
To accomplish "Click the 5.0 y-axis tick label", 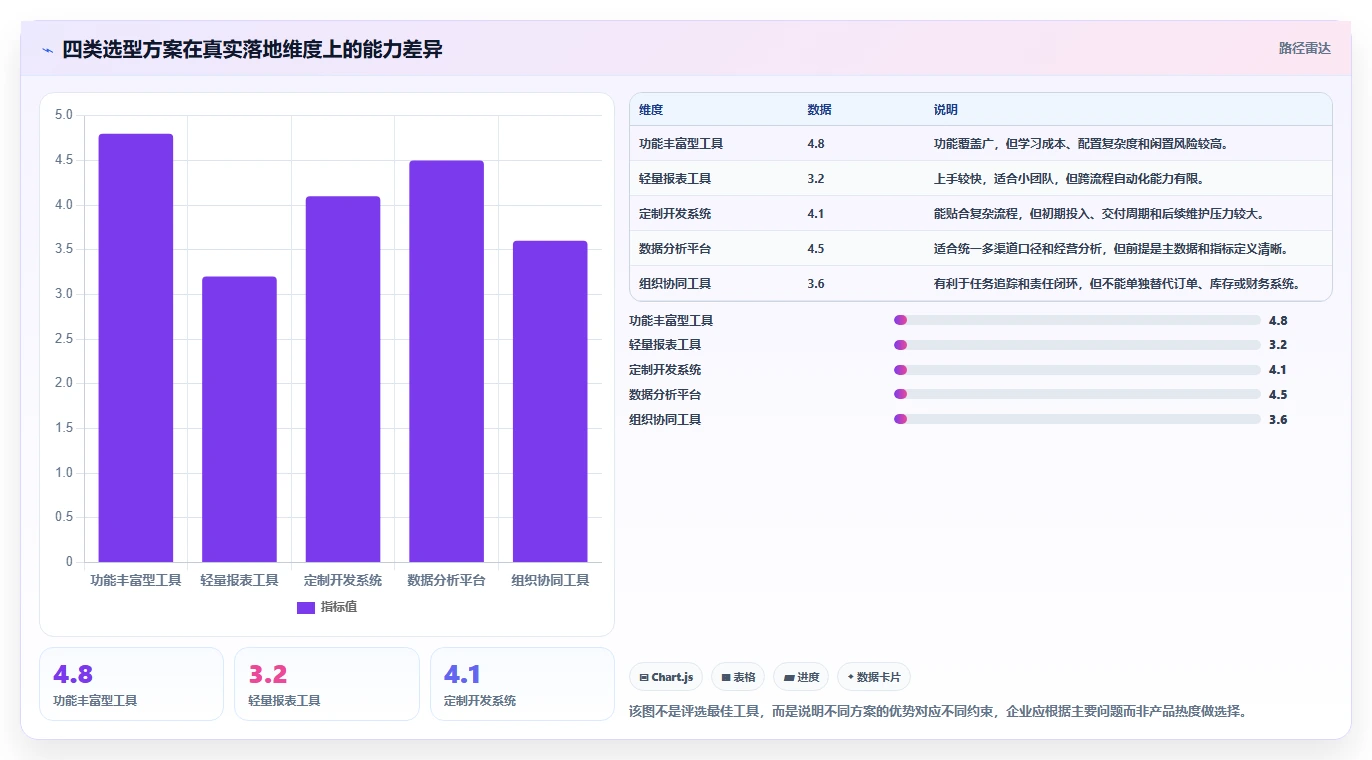I will pos(64,115).
